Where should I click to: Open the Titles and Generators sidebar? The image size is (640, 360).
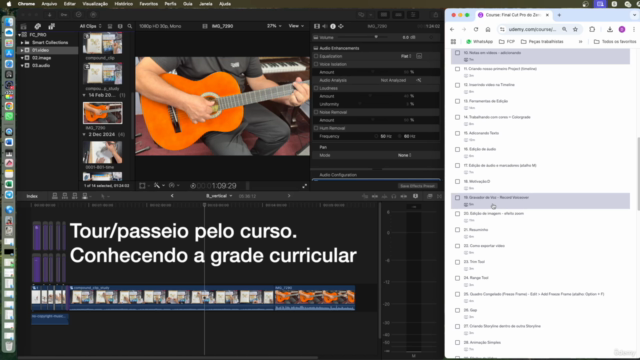(x=51, y=26)
